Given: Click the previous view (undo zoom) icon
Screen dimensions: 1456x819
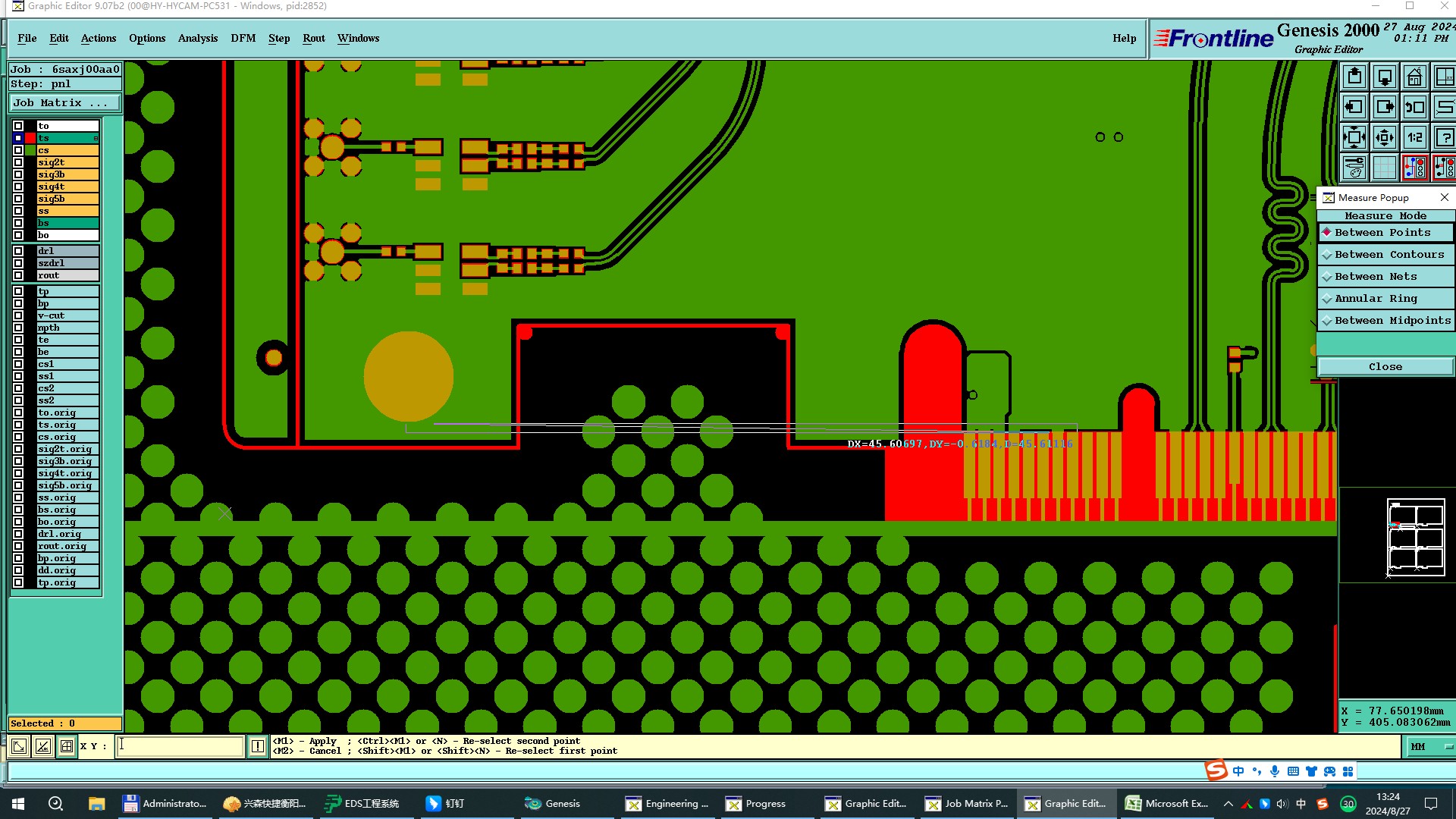Looking at the screenshot, I should click(x=1414, y=107).
